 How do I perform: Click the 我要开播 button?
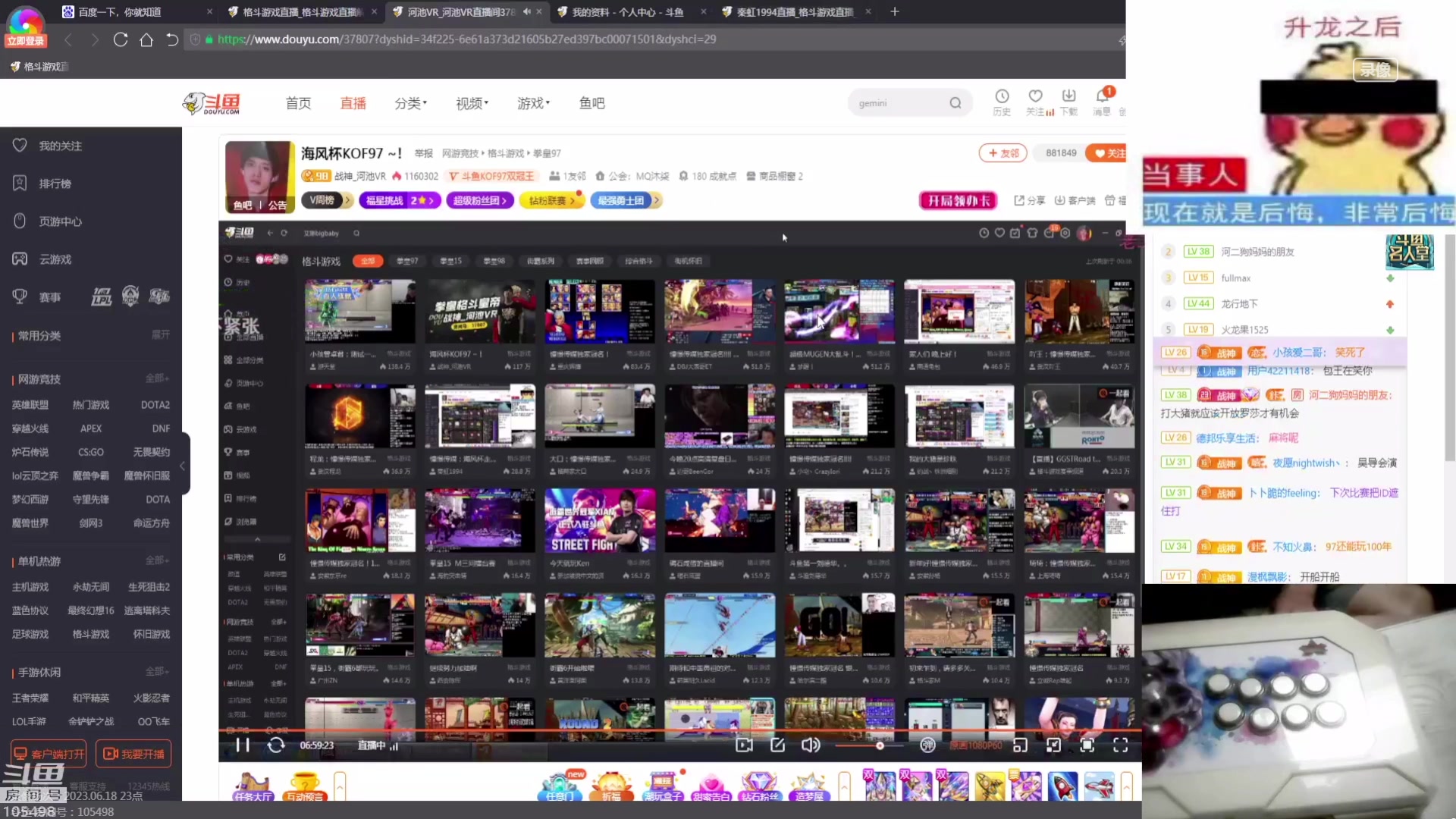133,754
